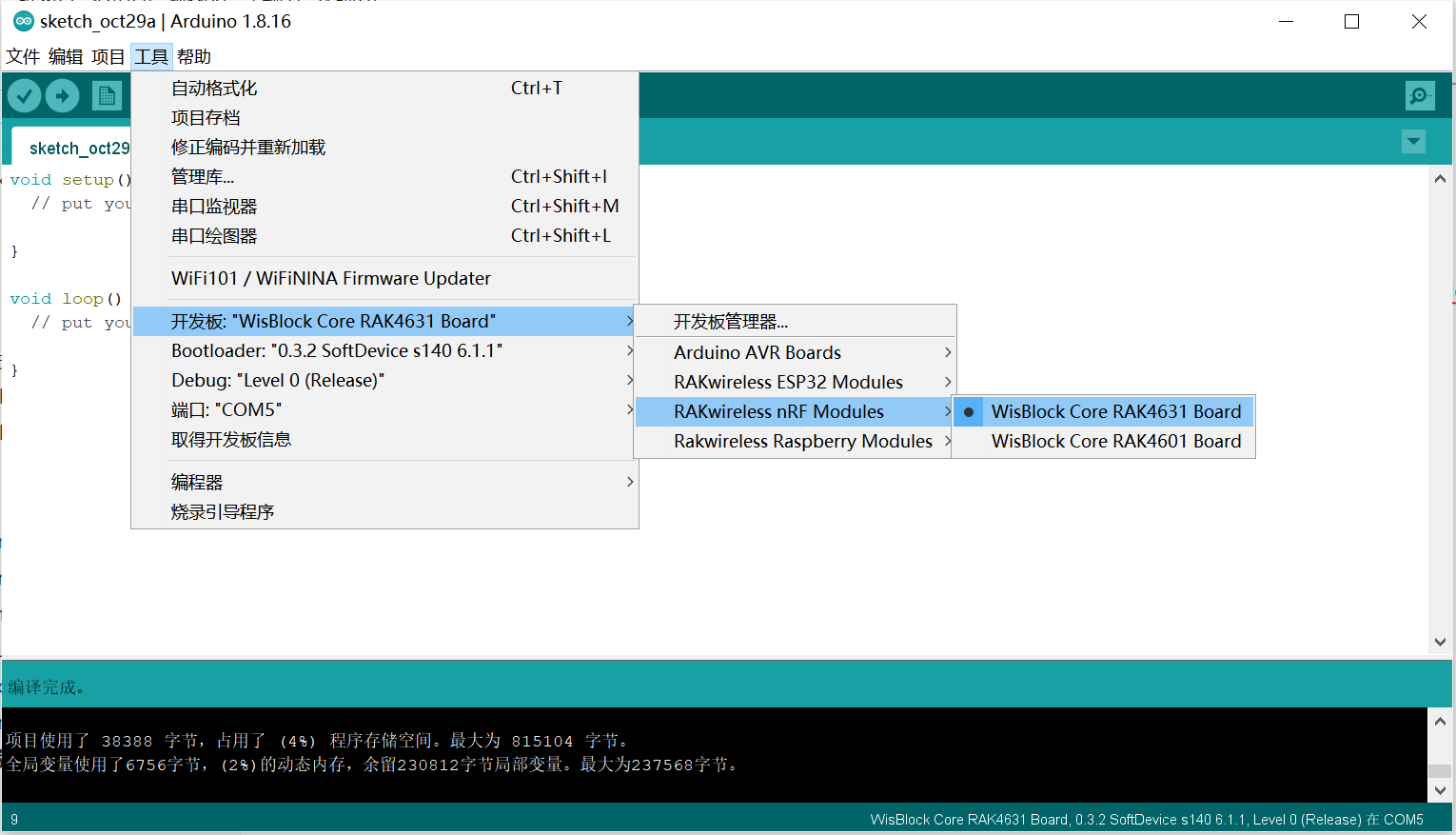This screenshot has height=835, width=1456.
Task: Open the 编辑 menu
Action: pyautogui.click(x=66, y=56)
